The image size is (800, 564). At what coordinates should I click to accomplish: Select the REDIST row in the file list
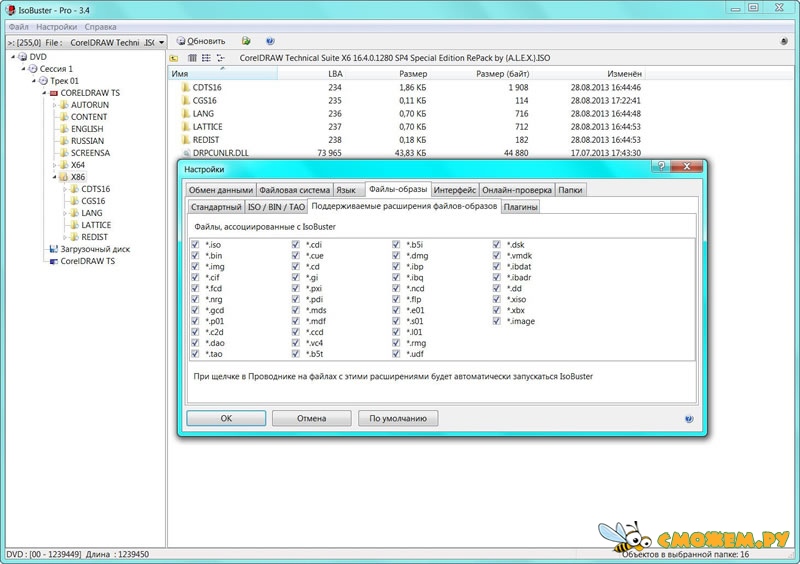coord(408,140)
